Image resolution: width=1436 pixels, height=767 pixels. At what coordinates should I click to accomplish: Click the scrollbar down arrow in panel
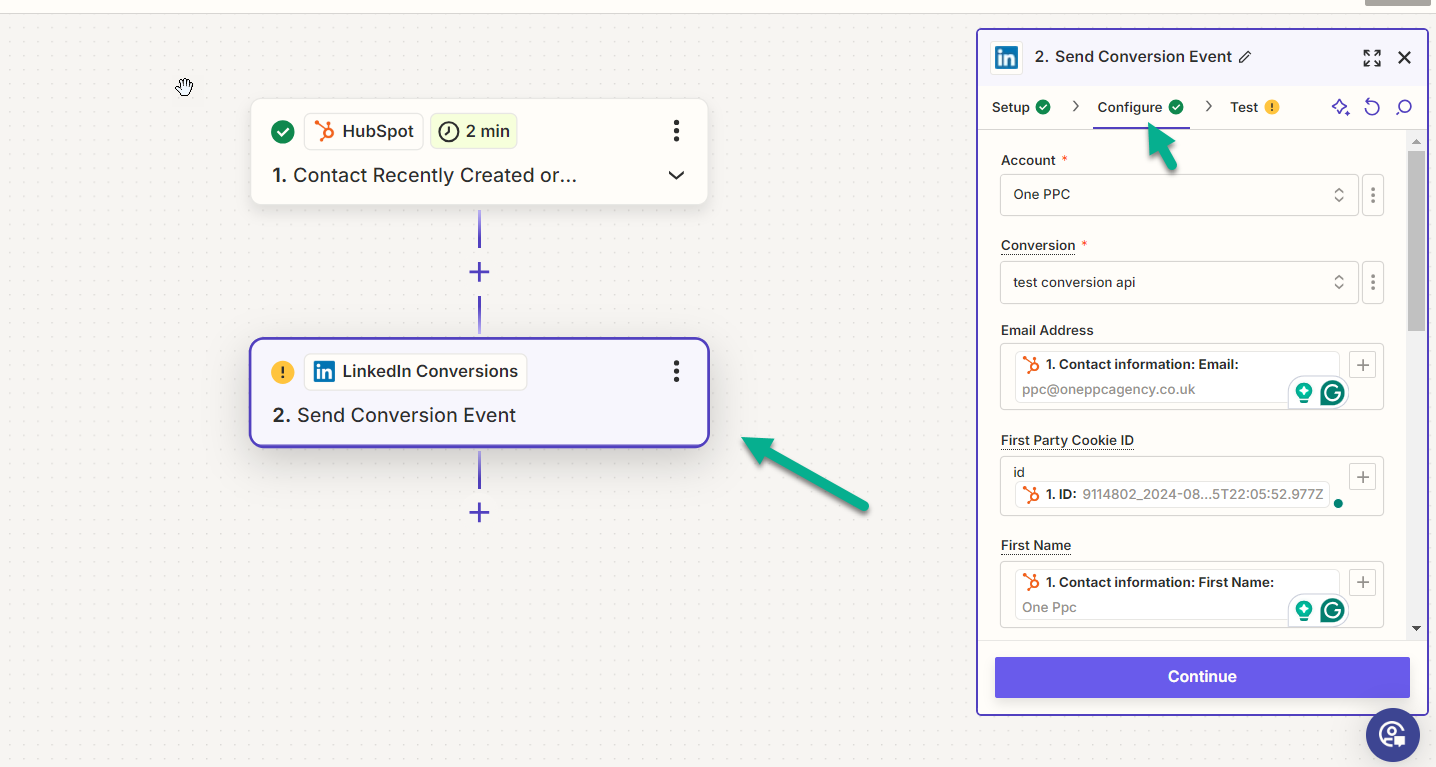tap(1416, 628)
